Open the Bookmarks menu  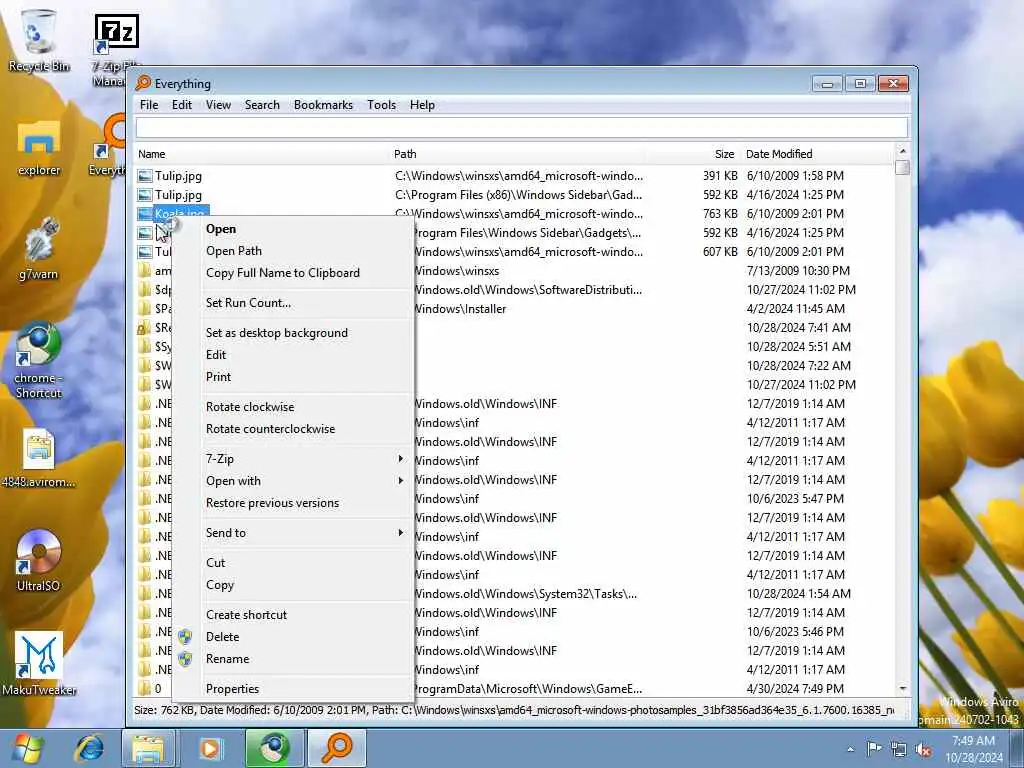323,104
